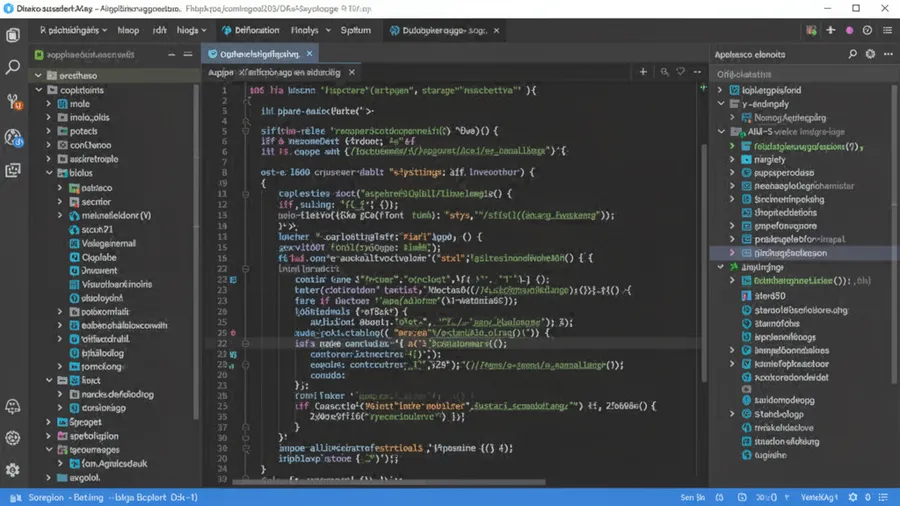This screenshot has width=900, height=506.
Task: Open the settings gear at the activity bar bottom
Action: point(13,469)
